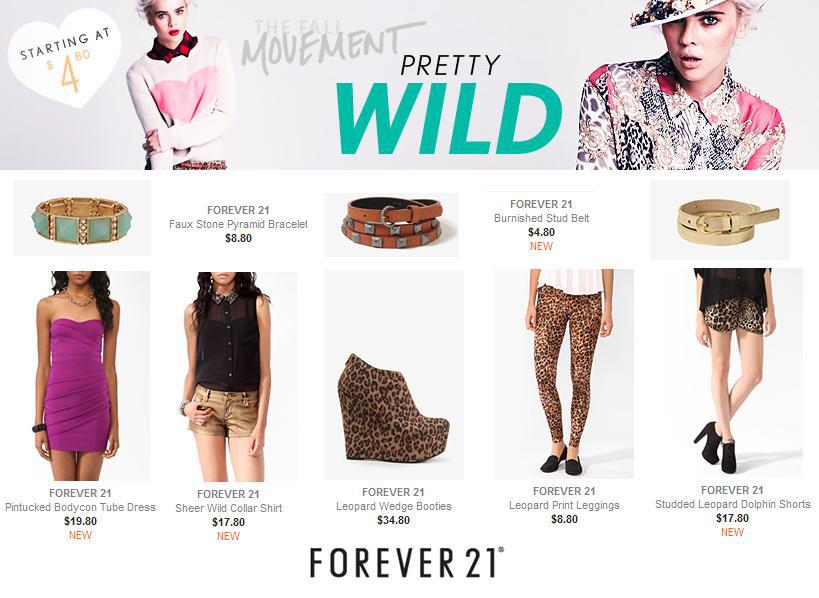Screen dimensions: 819x598
Task: View the Leopard Print Leggings photo
Action: pyautogui.click(x=564, y=373)
